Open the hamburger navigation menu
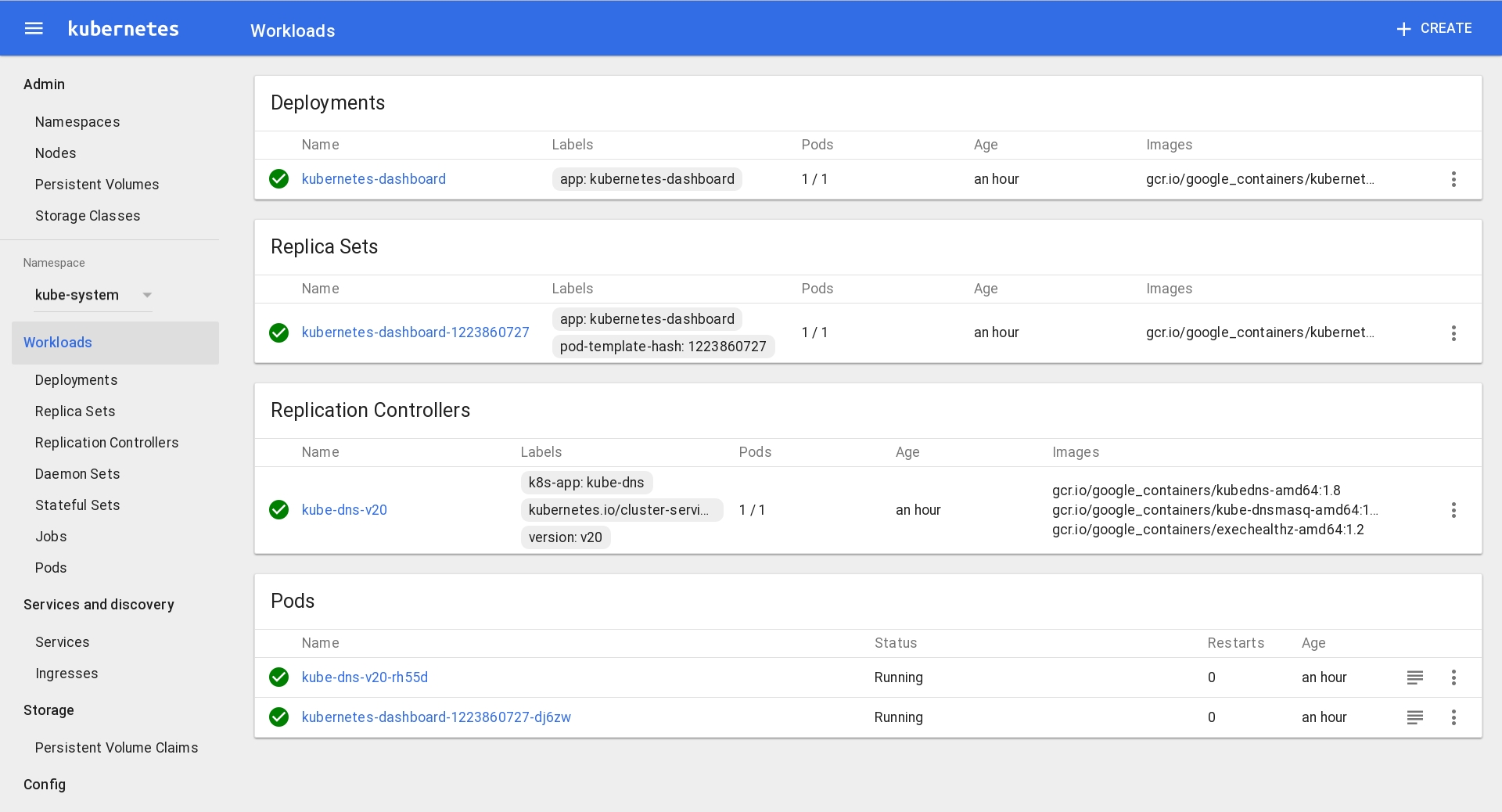1502x812 pixels. tap(34, 29)
